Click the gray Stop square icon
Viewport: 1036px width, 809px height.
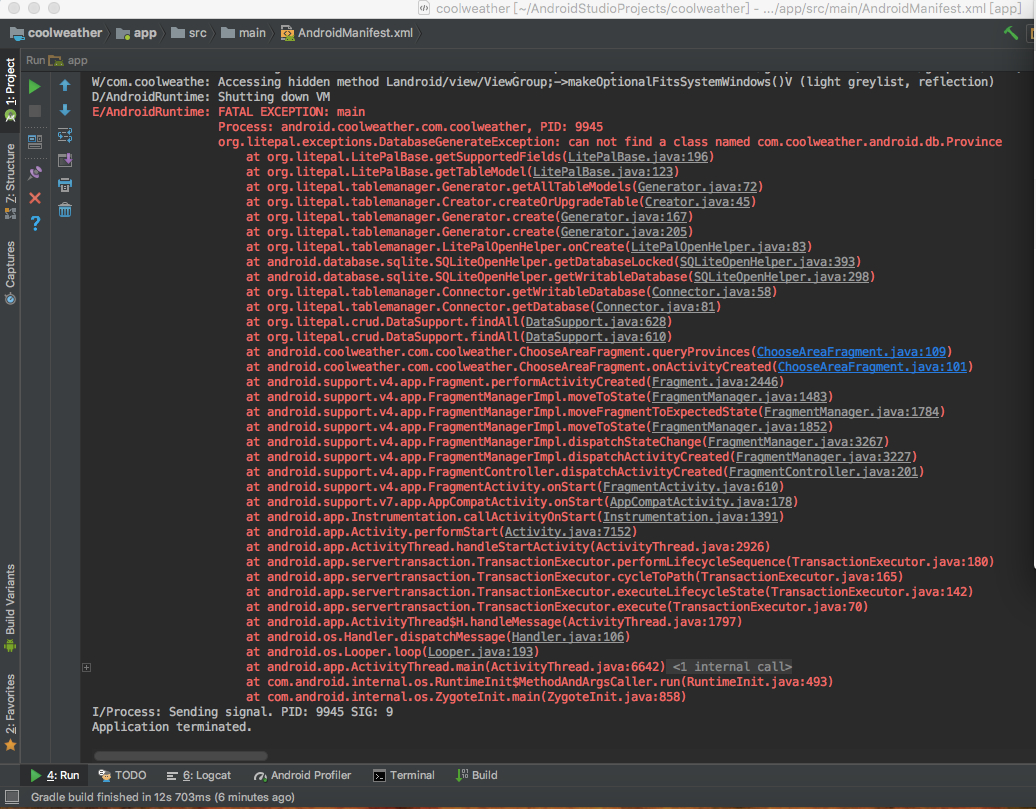(x=35, y=111)
